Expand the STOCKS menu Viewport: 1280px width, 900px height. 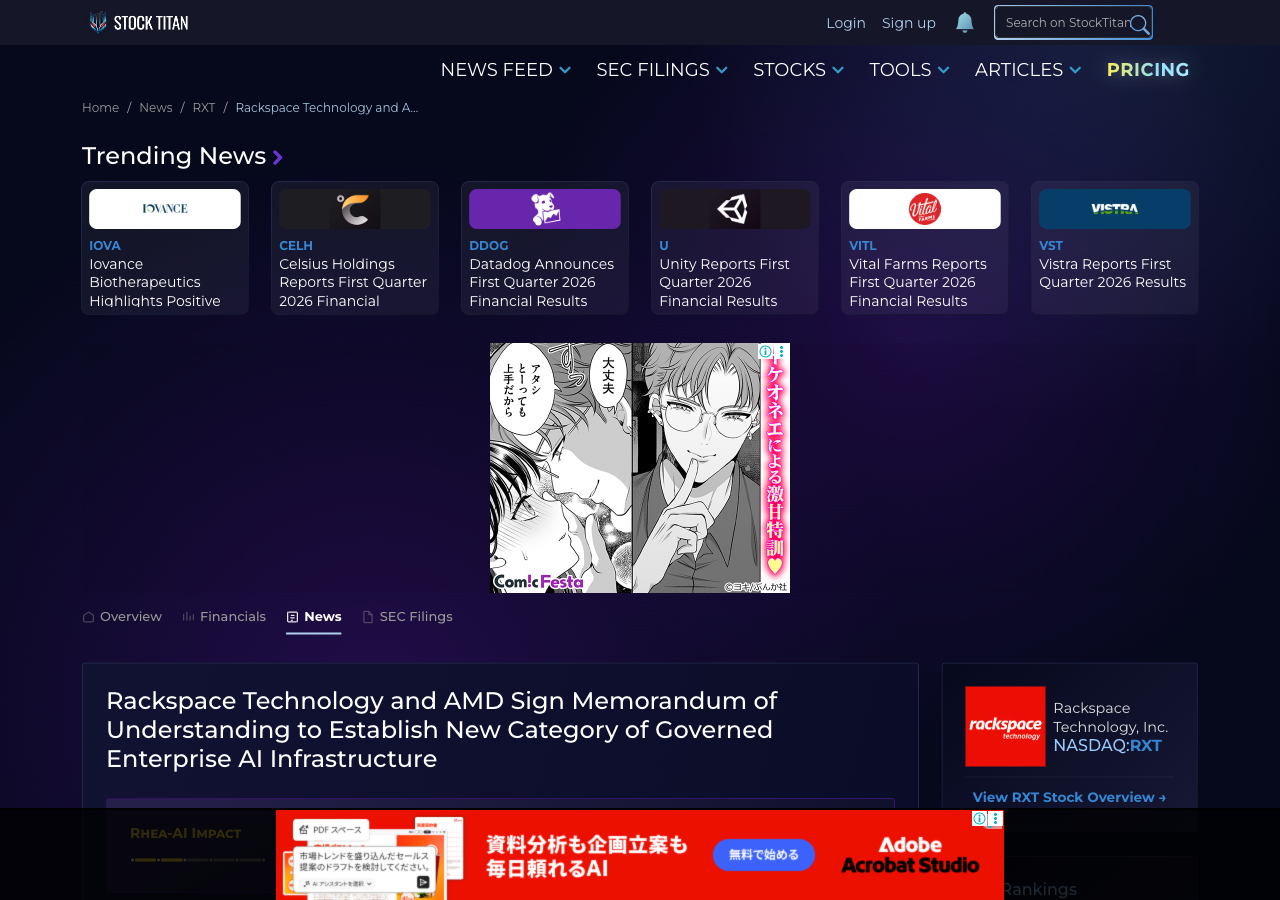[799, 70]
